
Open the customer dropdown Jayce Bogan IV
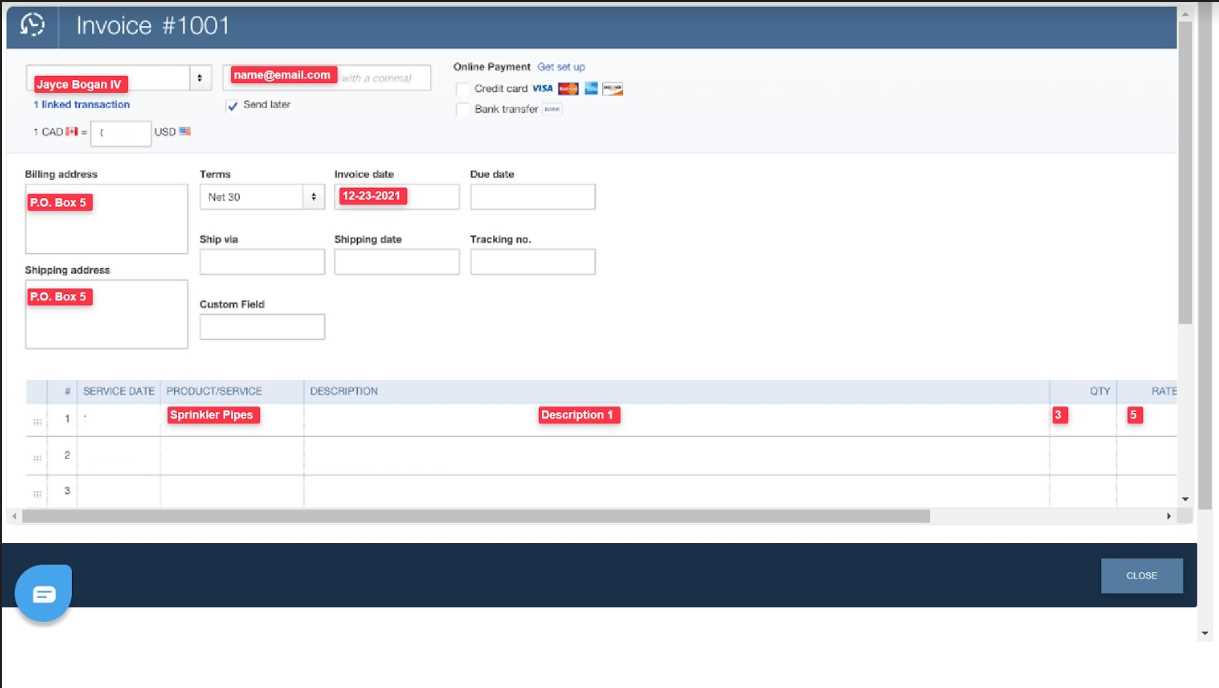tap(117, 78)
